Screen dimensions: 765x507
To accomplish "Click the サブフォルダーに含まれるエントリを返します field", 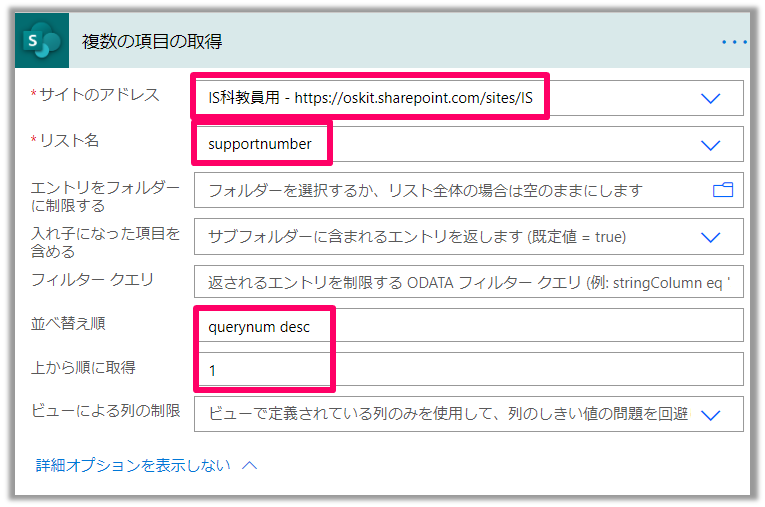I will coord(468,237).
